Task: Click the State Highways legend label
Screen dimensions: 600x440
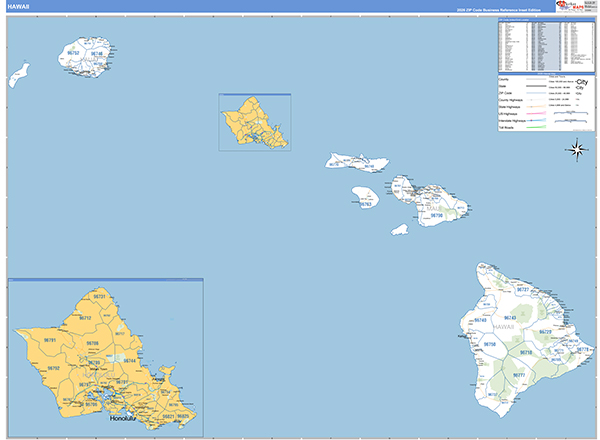Action: point(509,107)
